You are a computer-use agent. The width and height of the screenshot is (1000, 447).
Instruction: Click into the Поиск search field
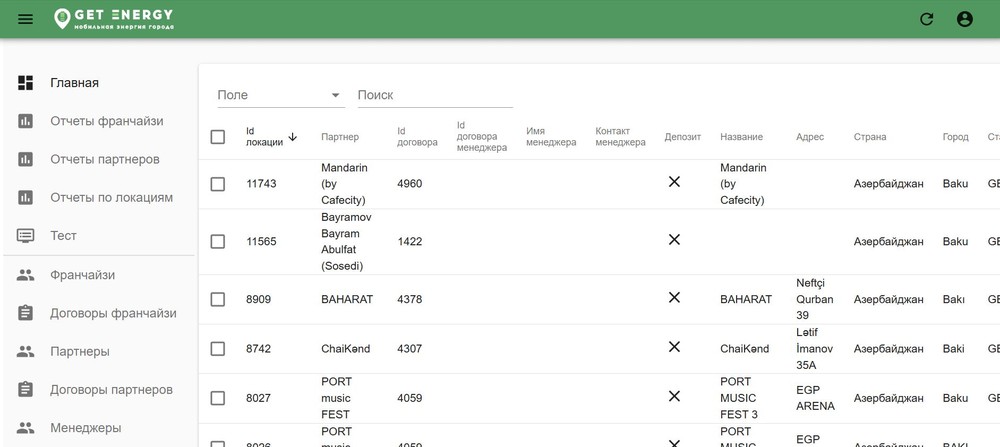pyautogui.click(x=434, y=95)
